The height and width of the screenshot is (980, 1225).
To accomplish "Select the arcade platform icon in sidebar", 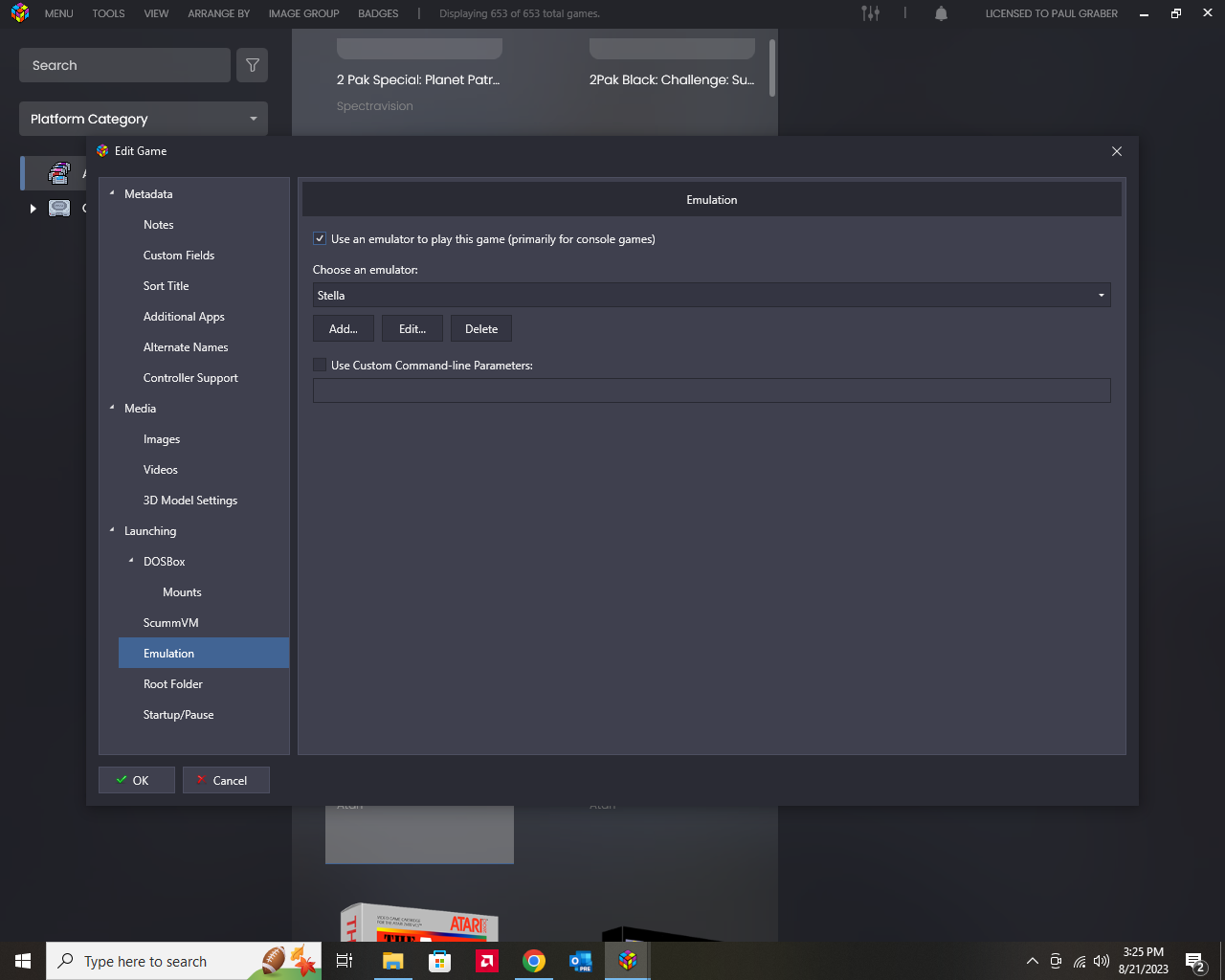I will coord(59,173).
